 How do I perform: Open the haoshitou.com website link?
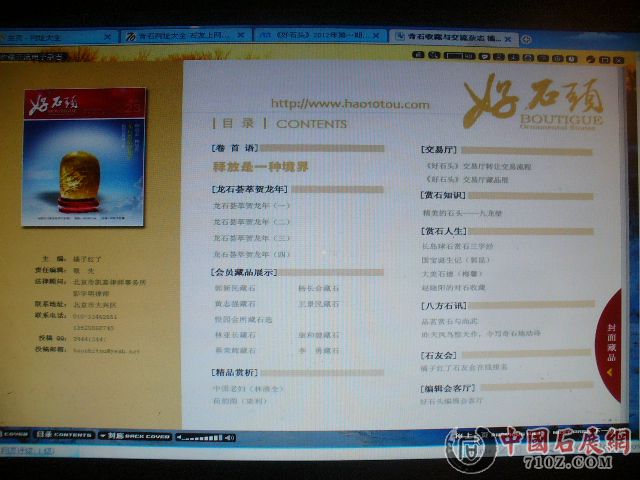pyautogui.click(x=349, y=104)
